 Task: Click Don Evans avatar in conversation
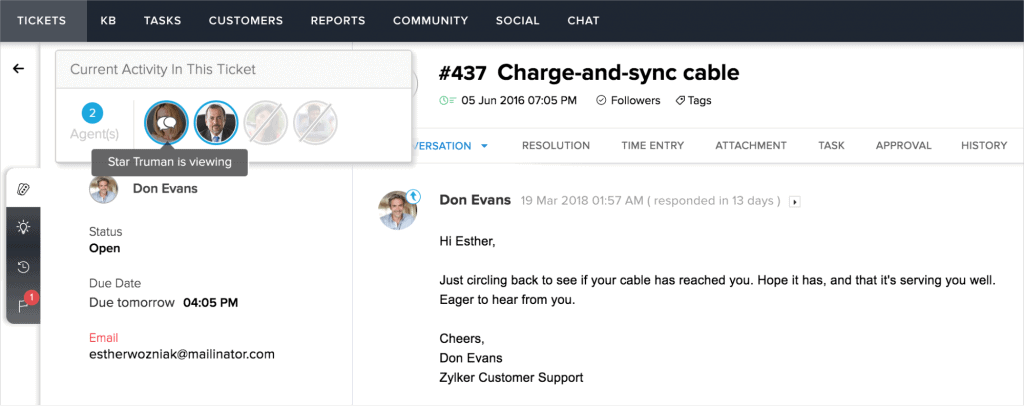(x=398, y=210)
